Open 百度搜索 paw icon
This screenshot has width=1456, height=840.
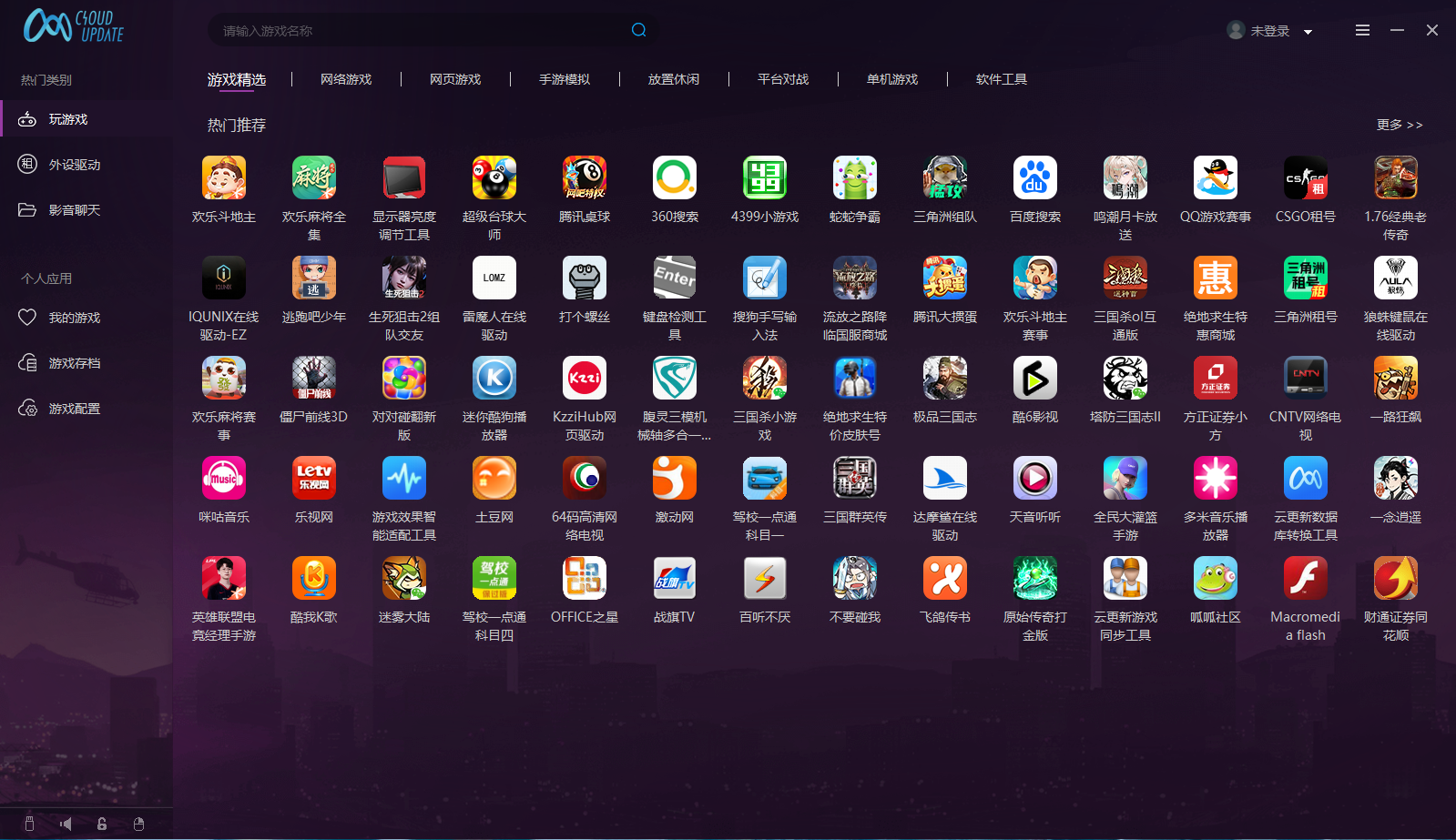(x=1035, y=178)
